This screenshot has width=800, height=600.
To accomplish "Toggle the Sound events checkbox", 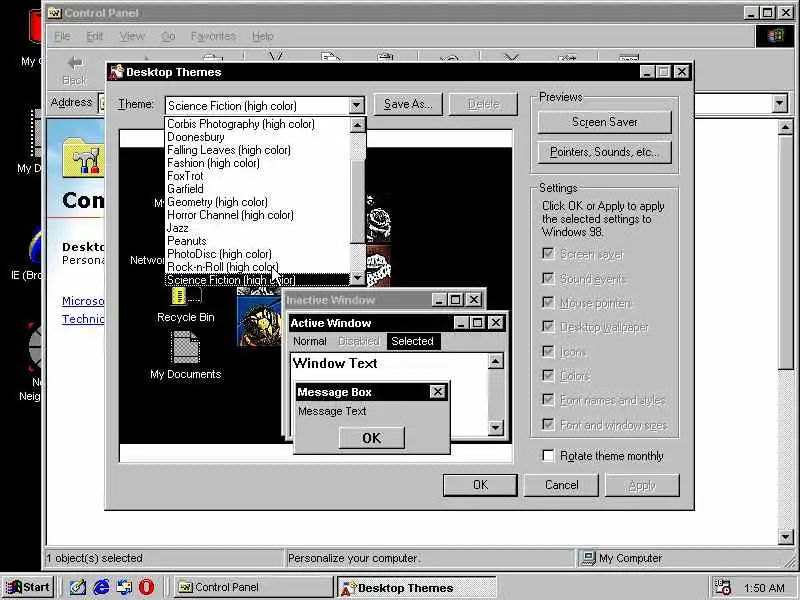I will click(x=548, y=278).
